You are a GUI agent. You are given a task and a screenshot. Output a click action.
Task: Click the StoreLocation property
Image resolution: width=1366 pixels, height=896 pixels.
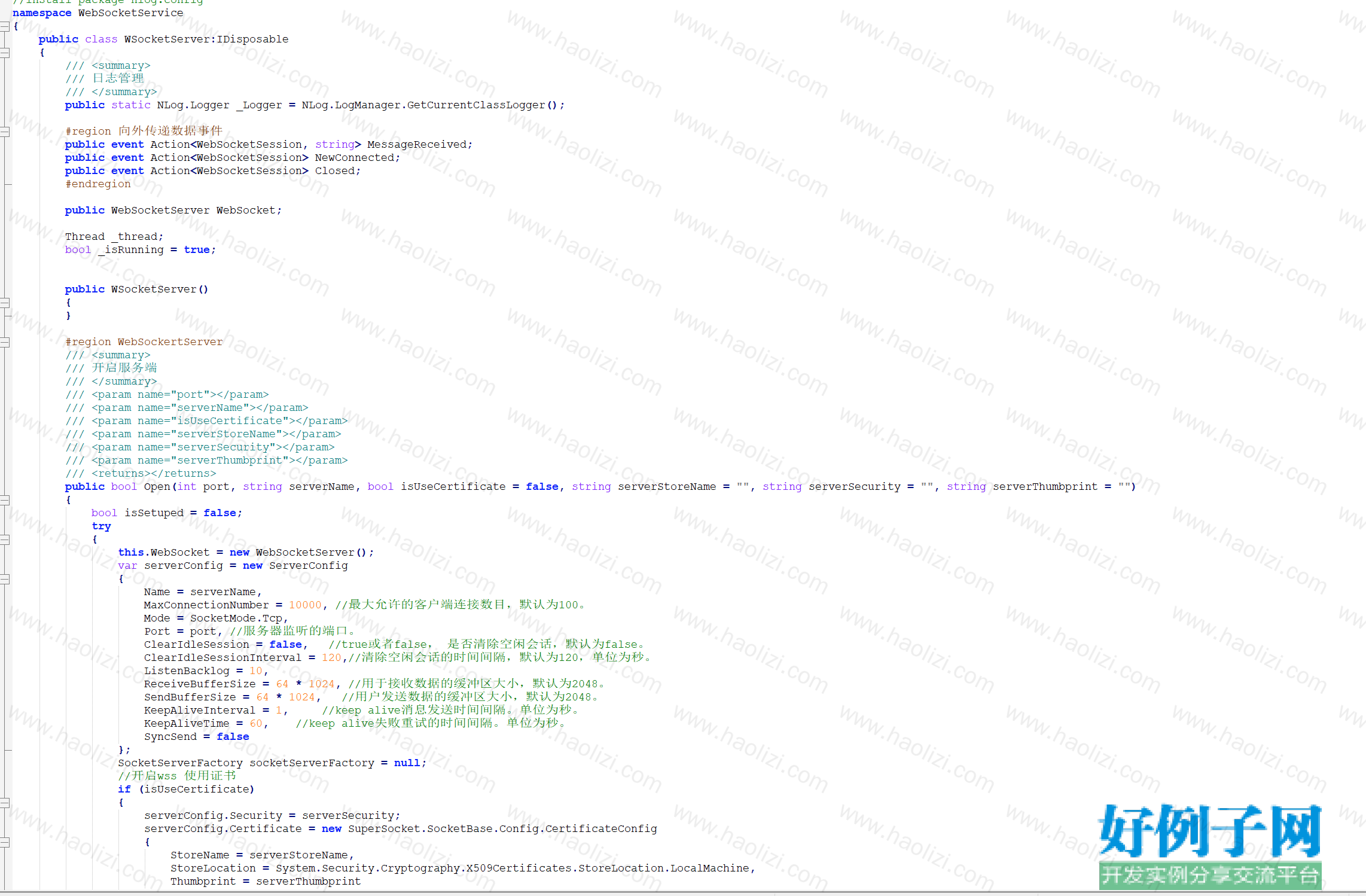click(213, 868)
